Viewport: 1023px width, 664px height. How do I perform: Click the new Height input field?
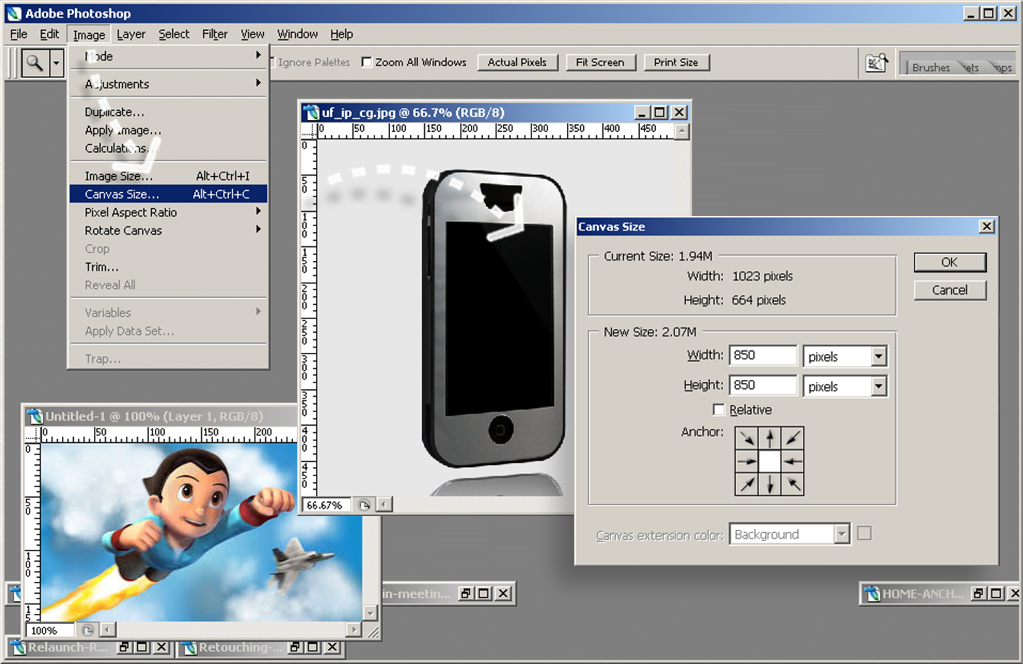763,385
